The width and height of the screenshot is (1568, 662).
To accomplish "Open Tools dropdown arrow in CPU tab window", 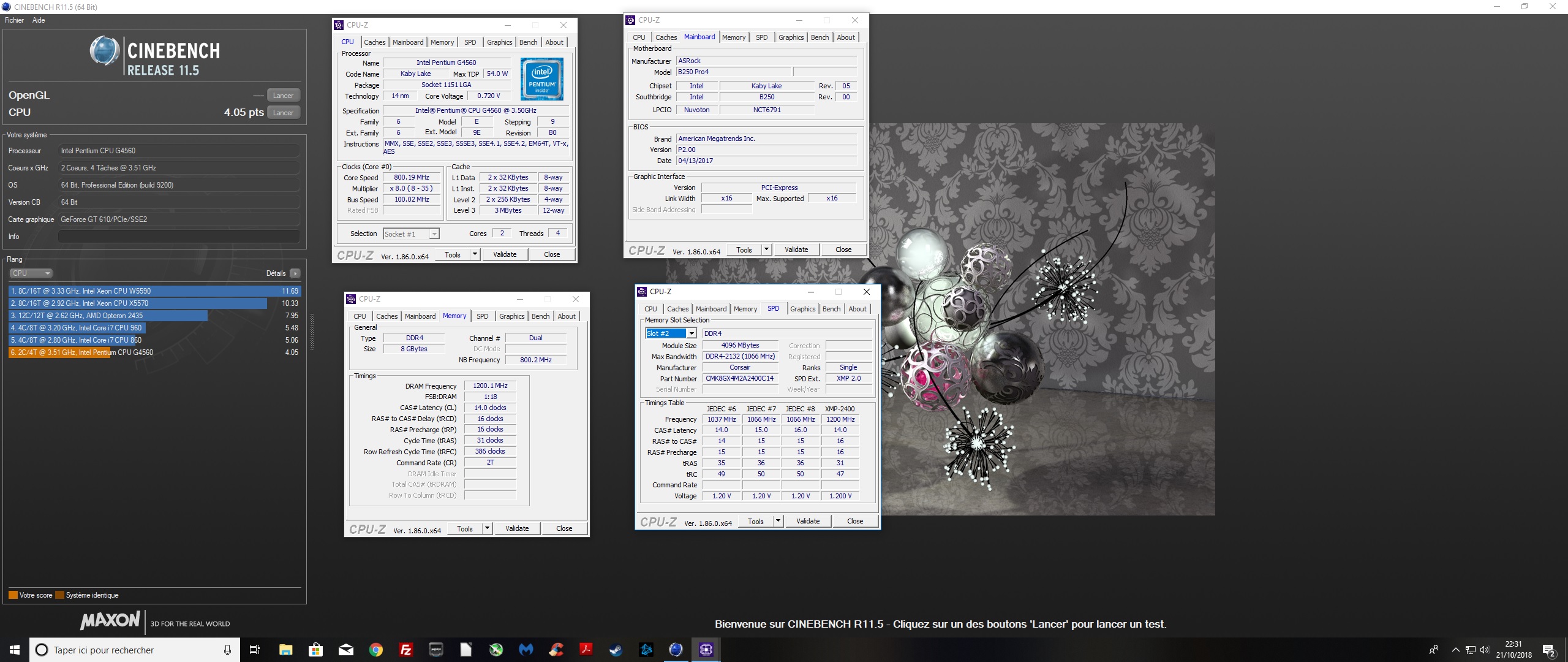I will pos(475,254).
